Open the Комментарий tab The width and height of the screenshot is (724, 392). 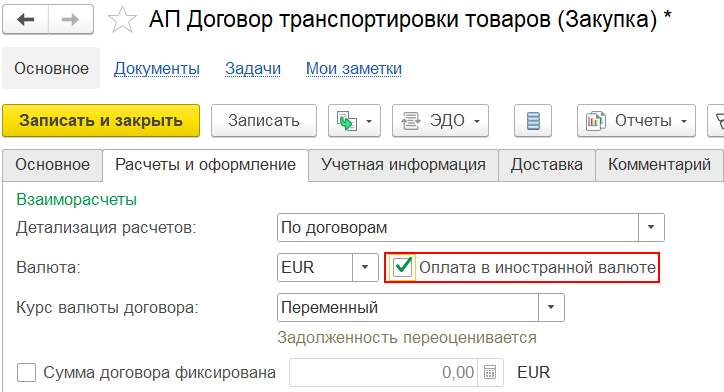[659, 165]
